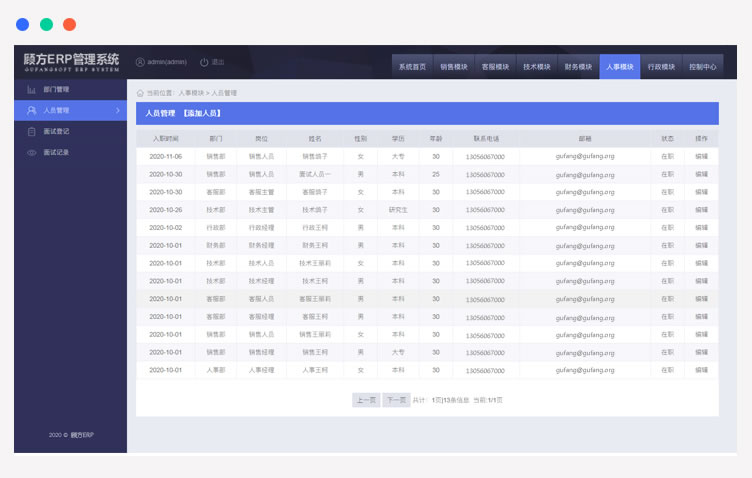Open the 行政模块 tab
Viewport: 752px width, 478px height.
point(661,67)
